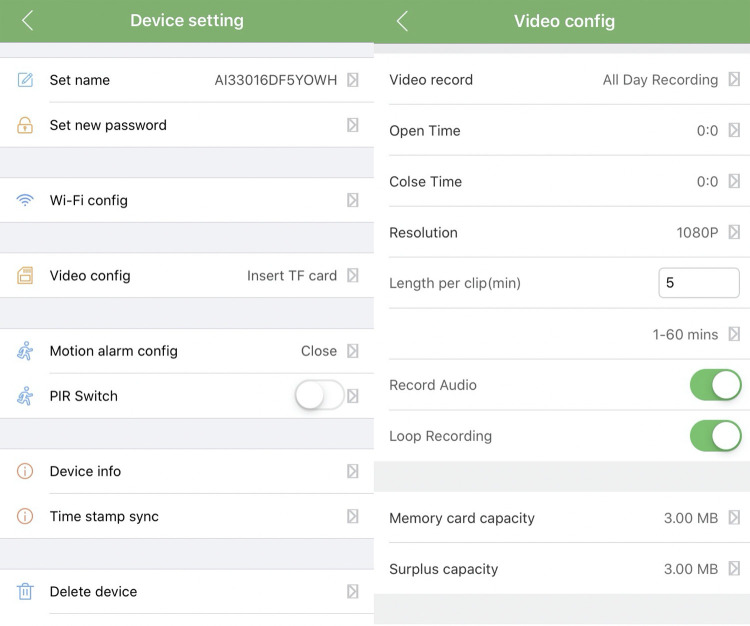This screenshot has height=626, width=750.
Task: Focus the Length per clip input field
Action: point(699,283)
